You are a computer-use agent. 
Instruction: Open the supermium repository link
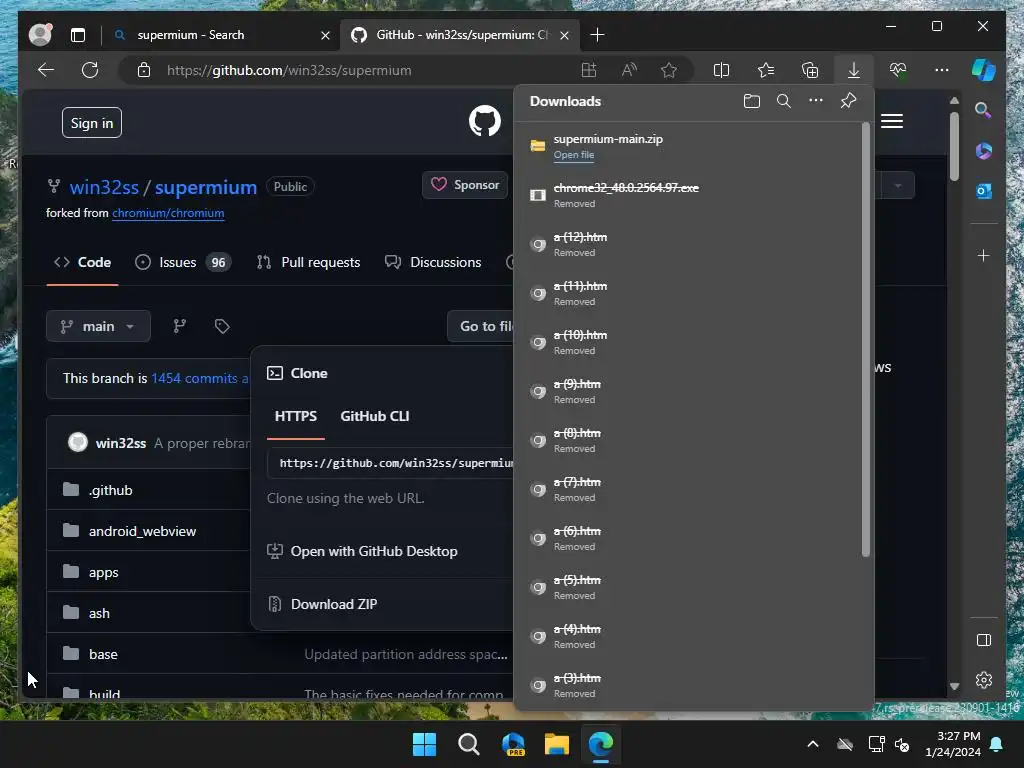point(206,187)
